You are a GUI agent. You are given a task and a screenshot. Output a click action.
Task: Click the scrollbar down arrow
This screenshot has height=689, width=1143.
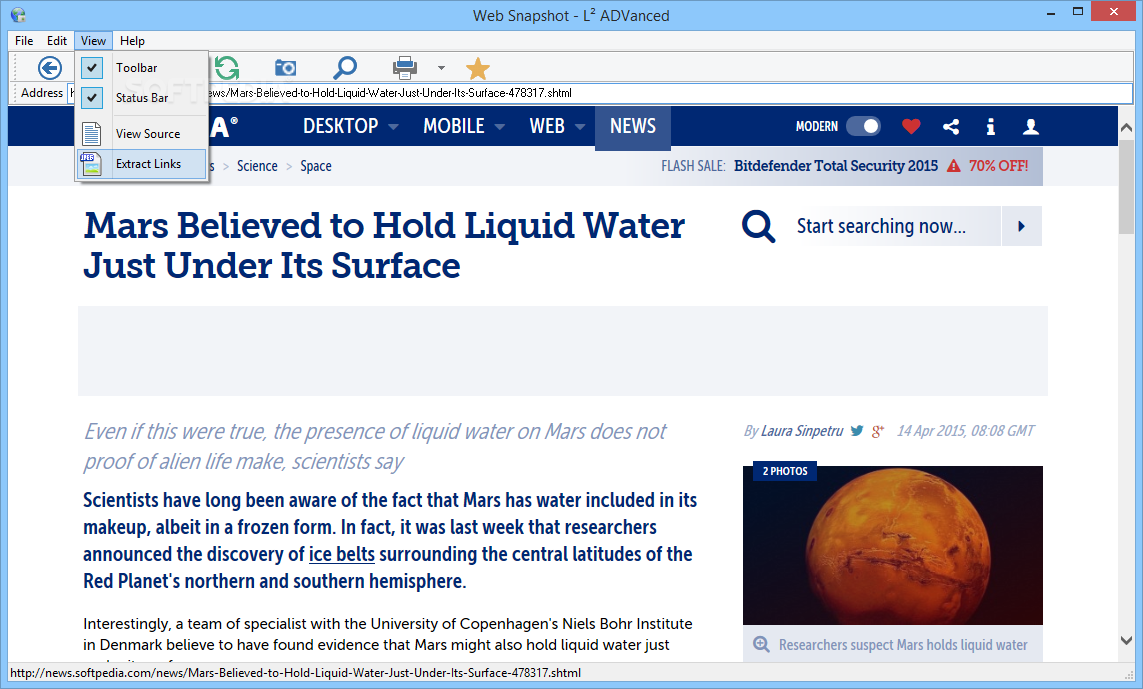tap(1126, 641)
